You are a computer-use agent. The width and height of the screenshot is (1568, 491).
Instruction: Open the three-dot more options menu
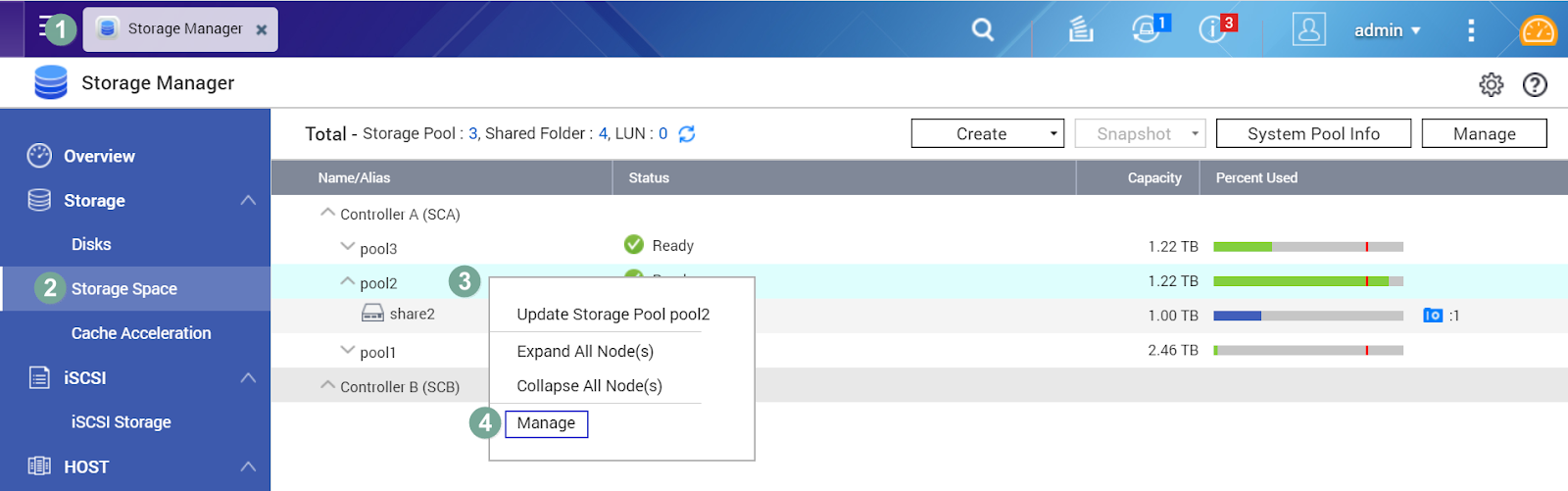click(1470, 30)
